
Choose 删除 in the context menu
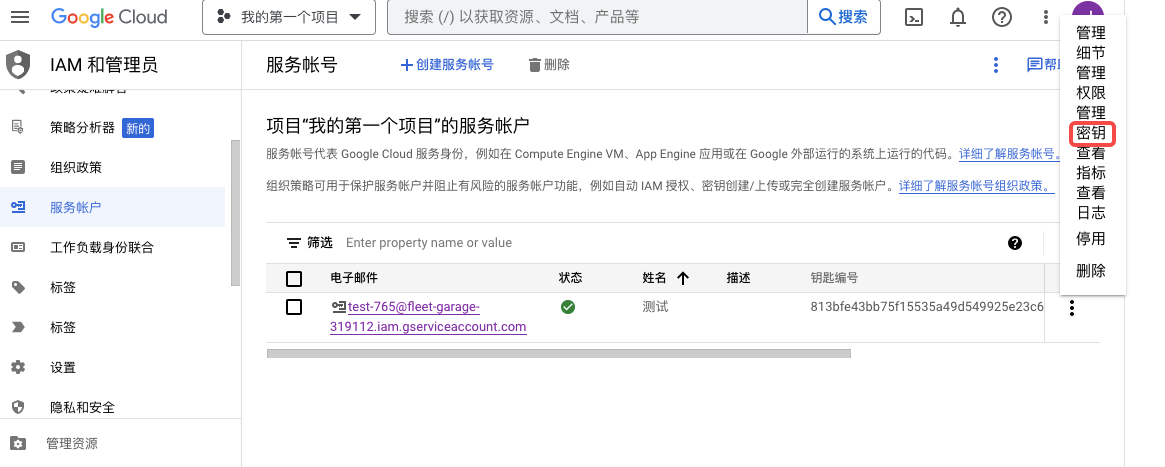1091,271
